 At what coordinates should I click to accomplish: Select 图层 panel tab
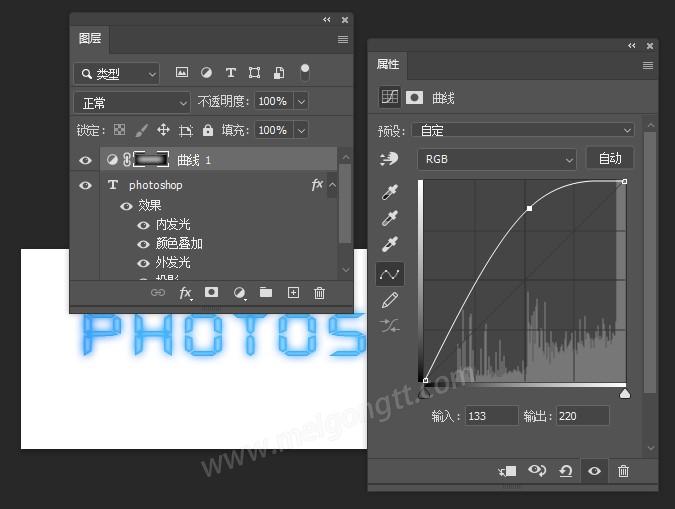pyautogui.click(x=90, y=39)
